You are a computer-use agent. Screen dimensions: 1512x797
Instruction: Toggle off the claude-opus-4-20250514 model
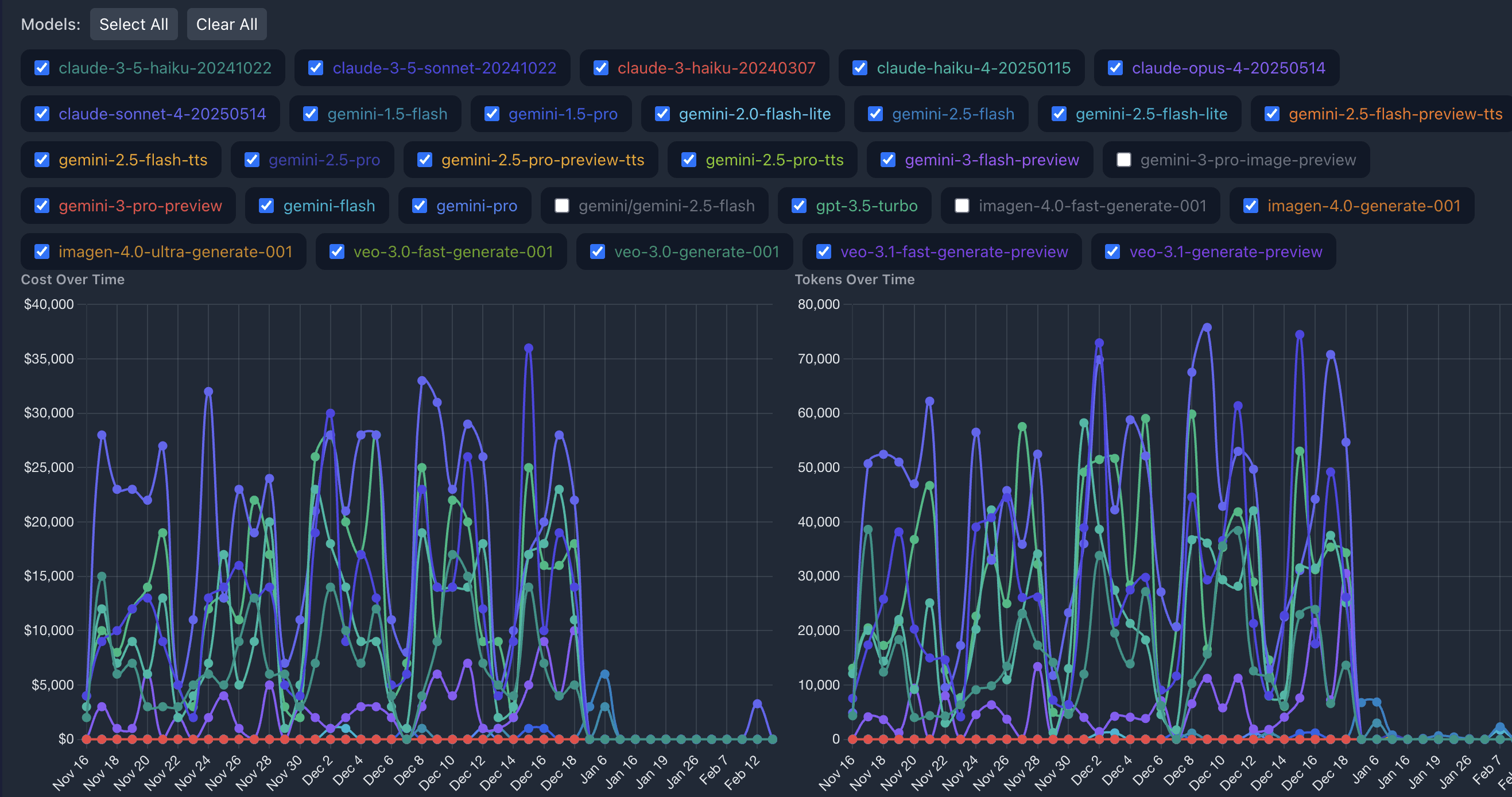click(x=1115, y=68)
